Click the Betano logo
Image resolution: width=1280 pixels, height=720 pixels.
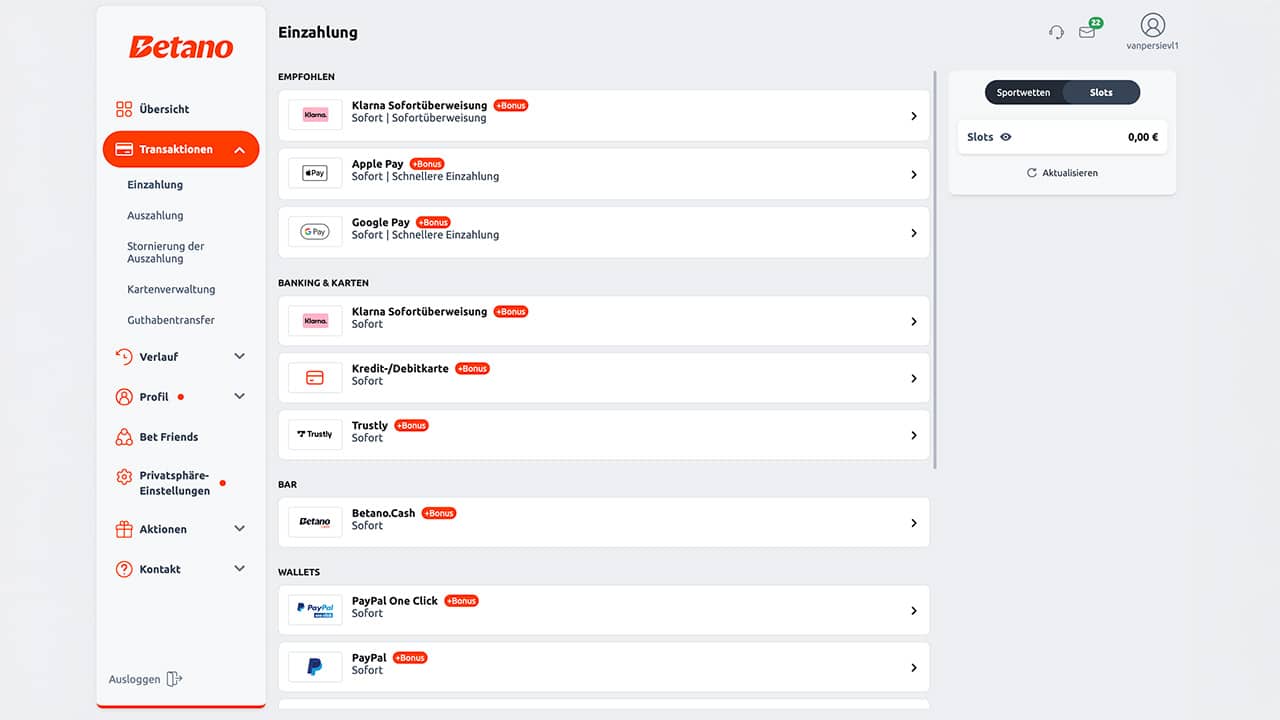tap(181, 47)
